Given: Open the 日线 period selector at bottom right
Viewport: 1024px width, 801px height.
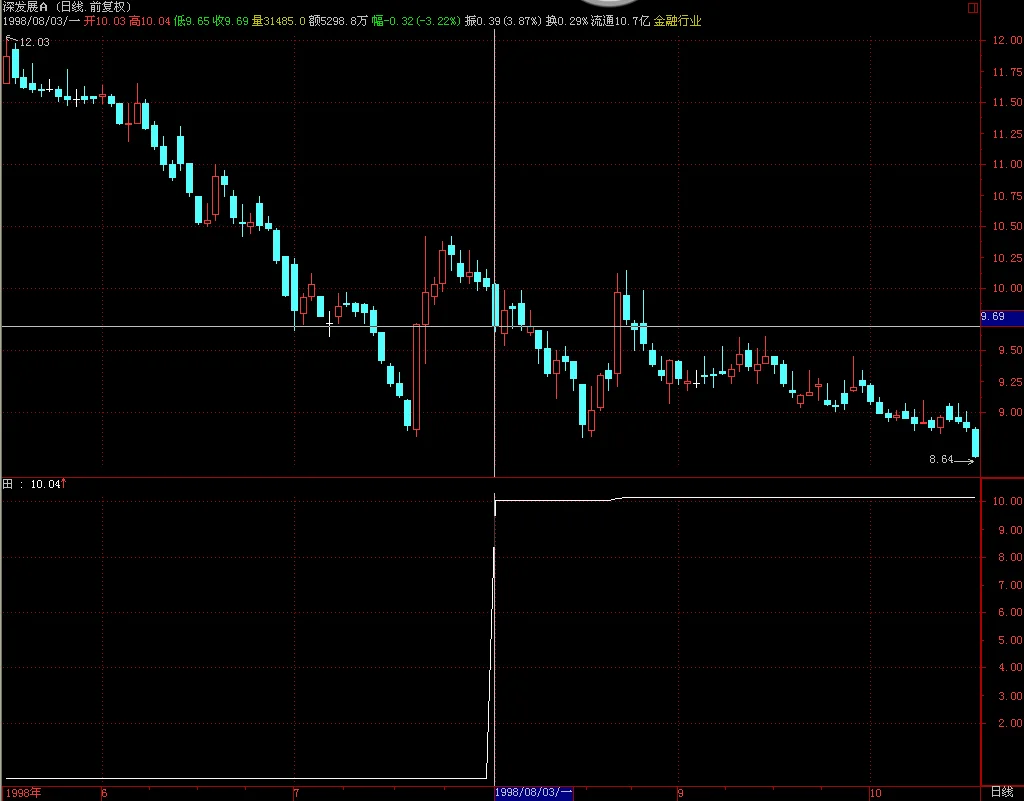Looking at the screenshot, I should 1002,792.
